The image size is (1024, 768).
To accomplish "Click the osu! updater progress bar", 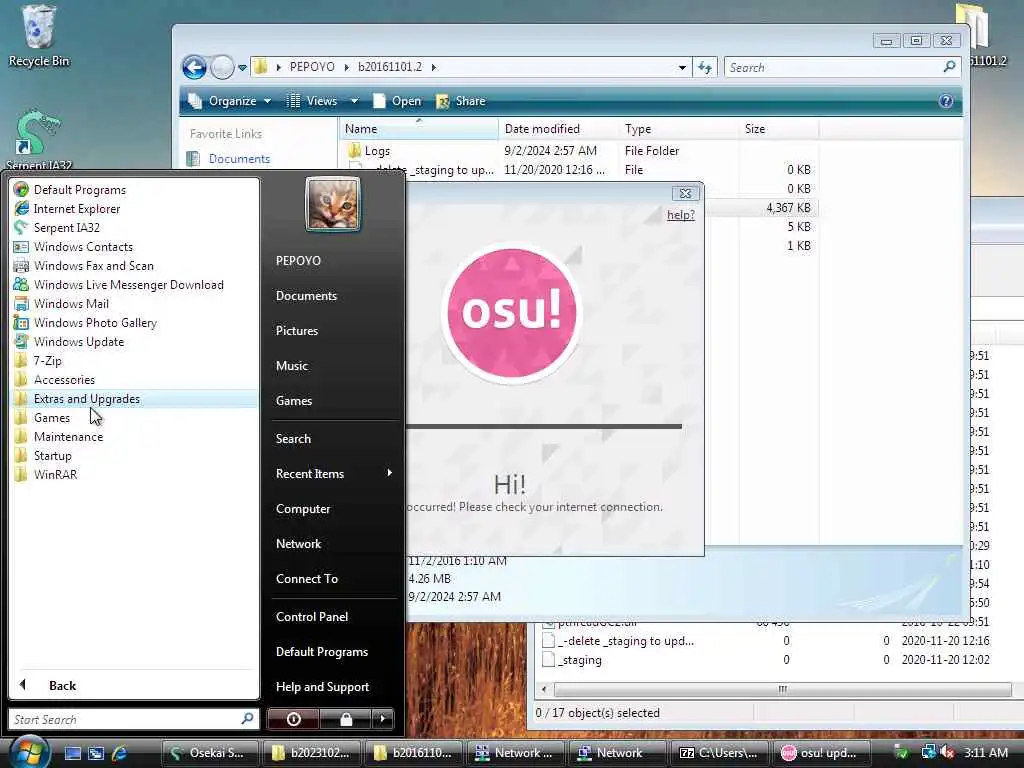I will pyautogui.click(x=544, y=426).
